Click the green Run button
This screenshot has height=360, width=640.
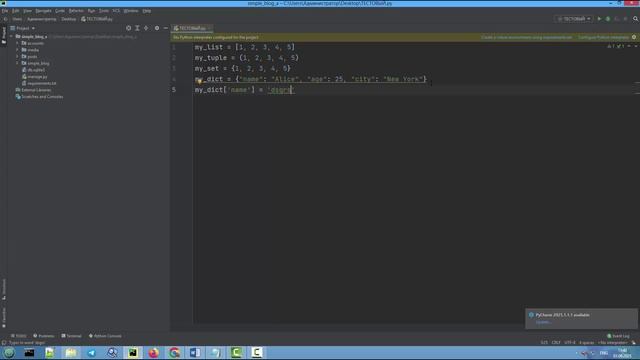click(x=599, y=19)
